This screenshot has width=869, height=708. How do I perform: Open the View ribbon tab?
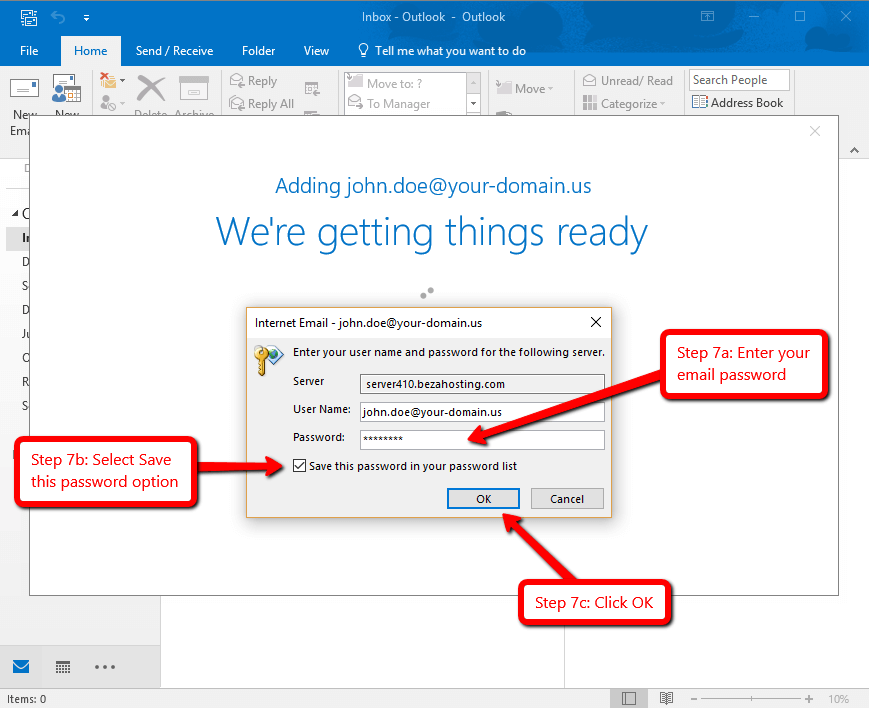pos(316,51)
